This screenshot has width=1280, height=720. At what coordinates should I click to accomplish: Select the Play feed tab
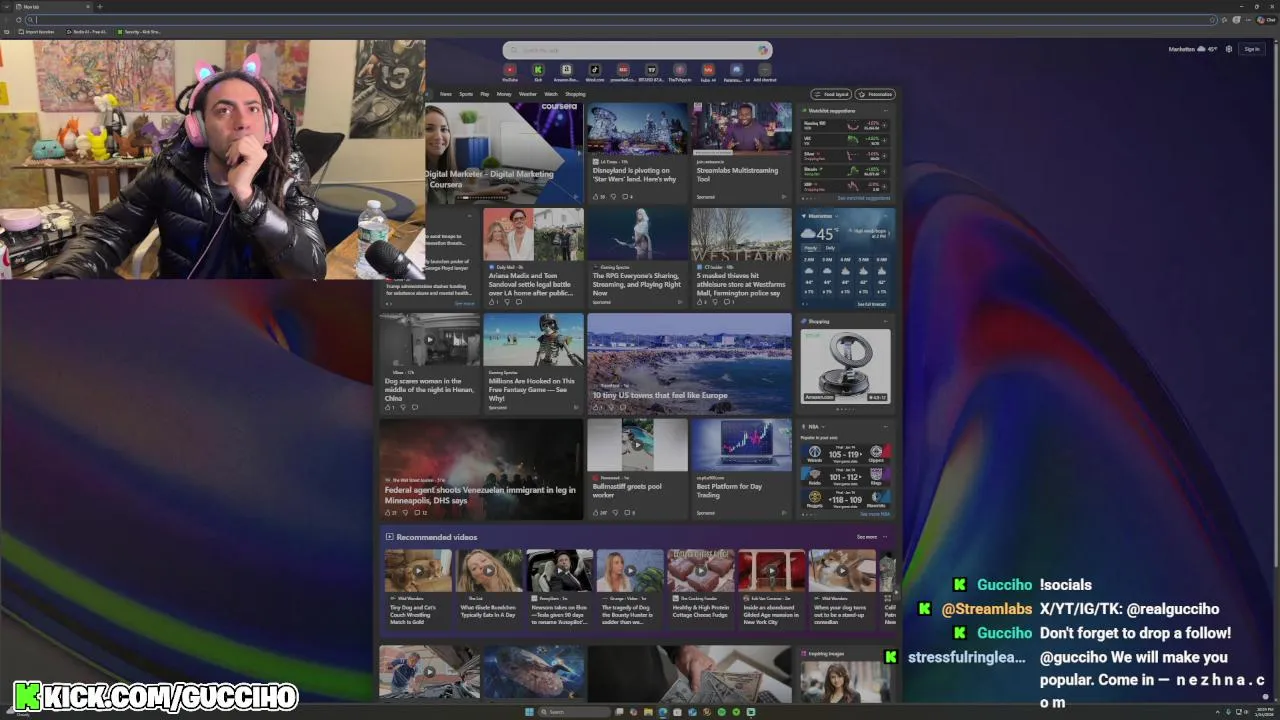[x=485, y=94]
